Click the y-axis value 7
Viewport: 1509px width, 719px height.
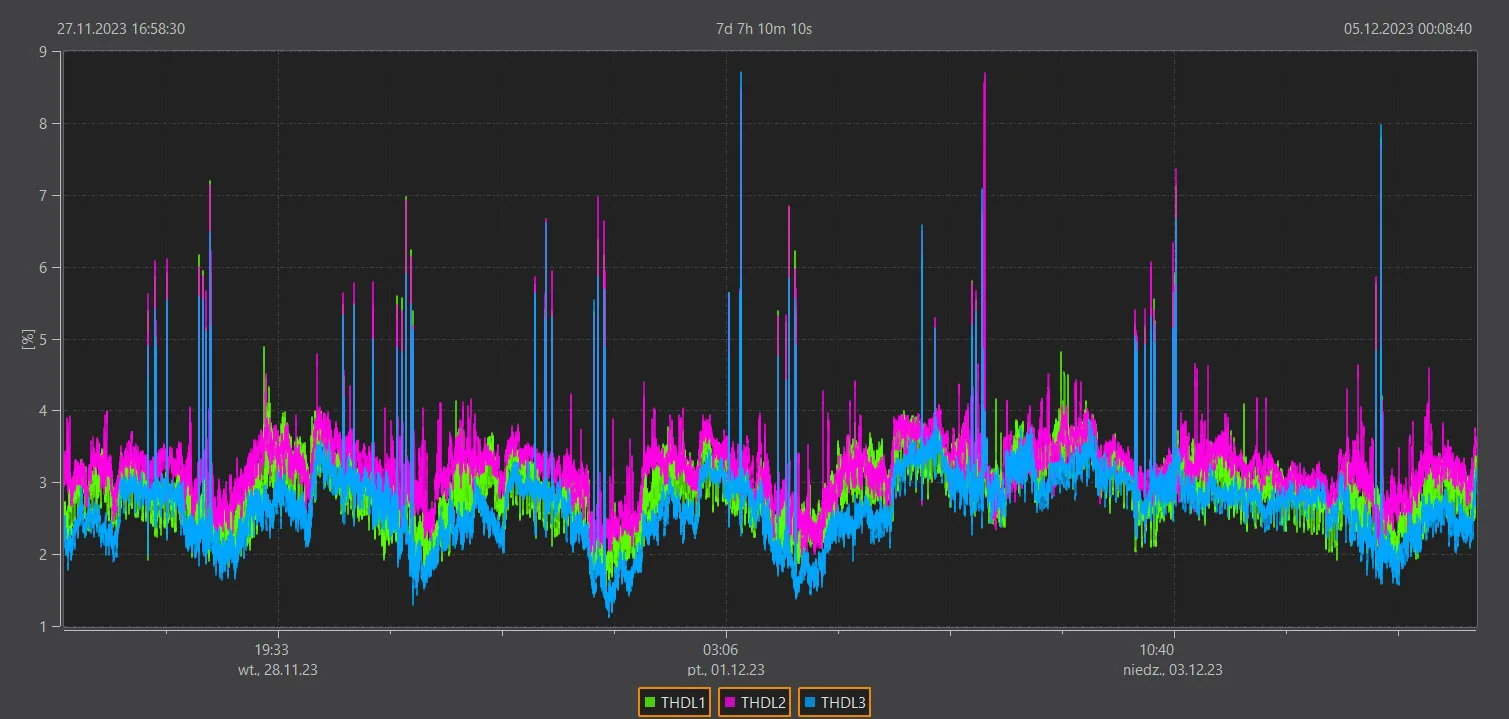point(44,196)
